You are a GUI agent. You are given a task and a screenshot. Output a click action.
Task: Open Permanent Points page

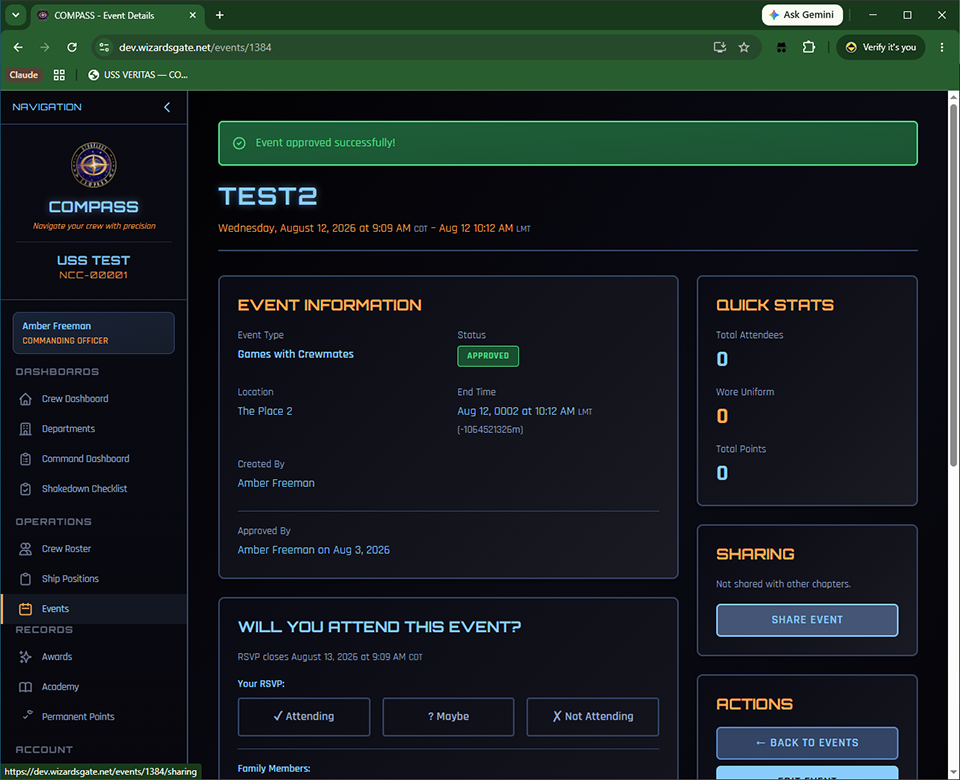[78, 716]
